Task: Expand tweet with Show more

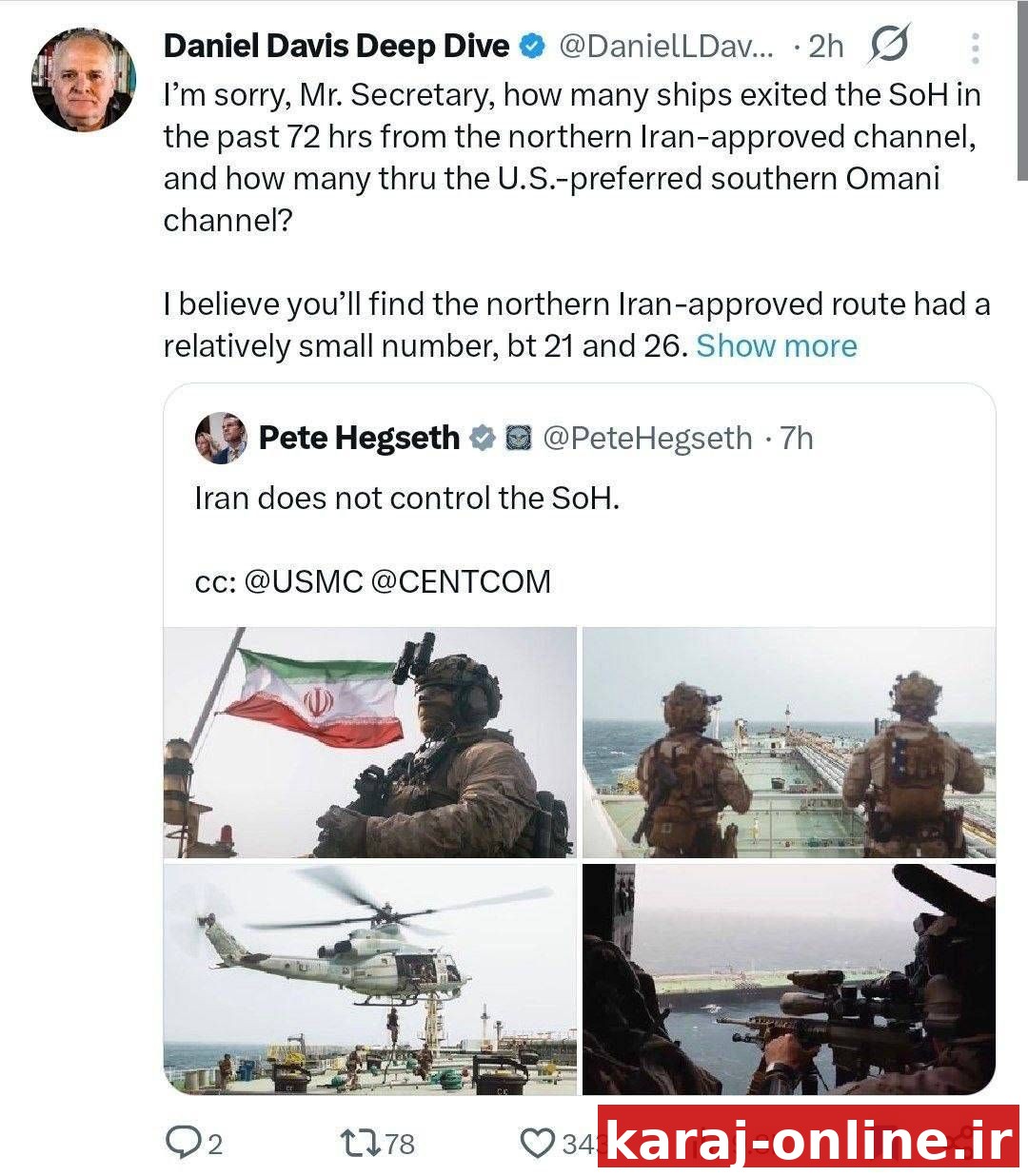Action: pos(777,345)
